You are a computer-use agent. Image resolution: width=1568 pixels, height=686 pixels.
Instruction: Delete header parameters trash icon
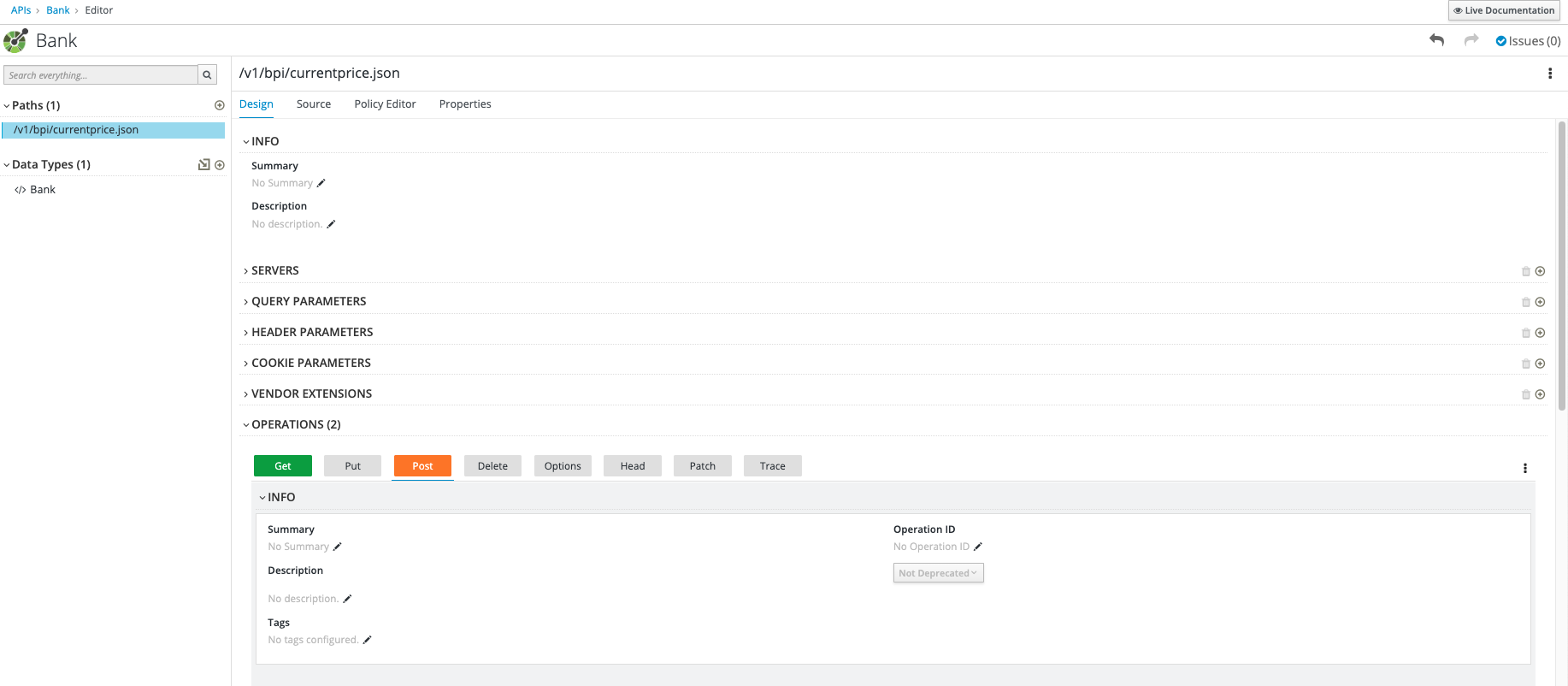click(1525, 333)
